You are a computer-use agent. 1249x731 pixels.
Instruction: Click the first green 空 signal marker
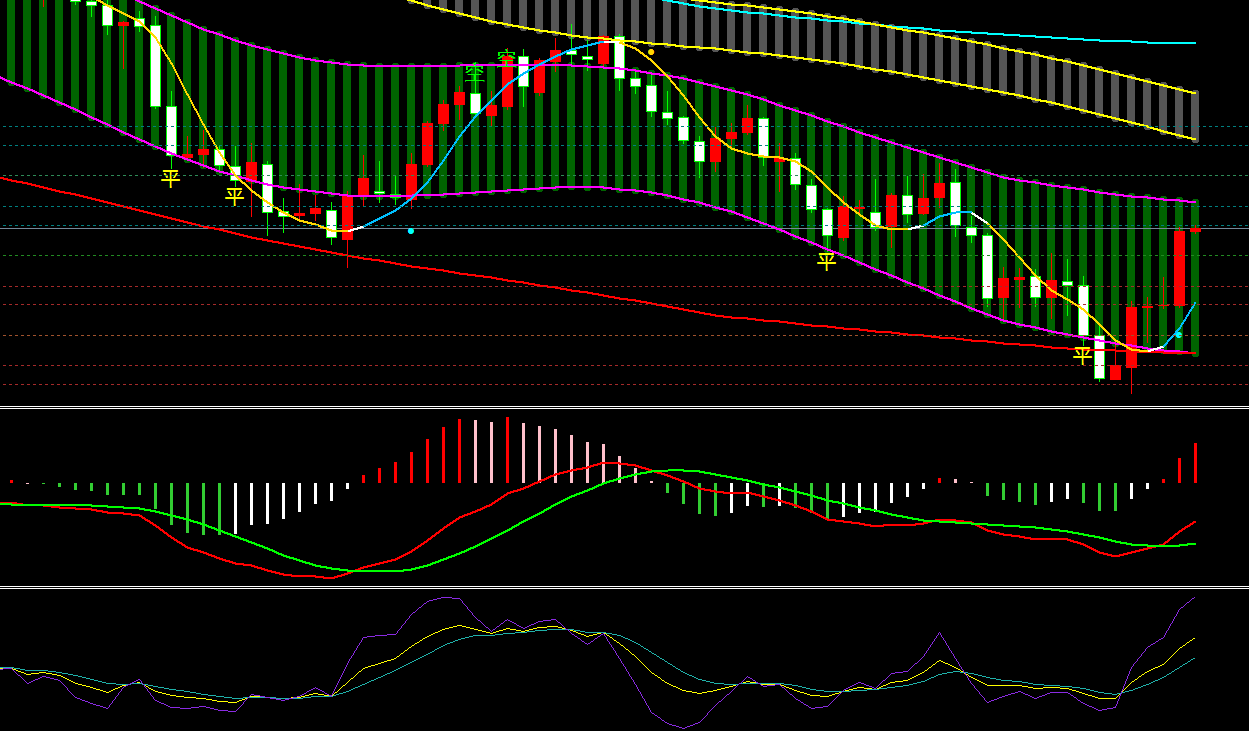click(x=475, y=73)
